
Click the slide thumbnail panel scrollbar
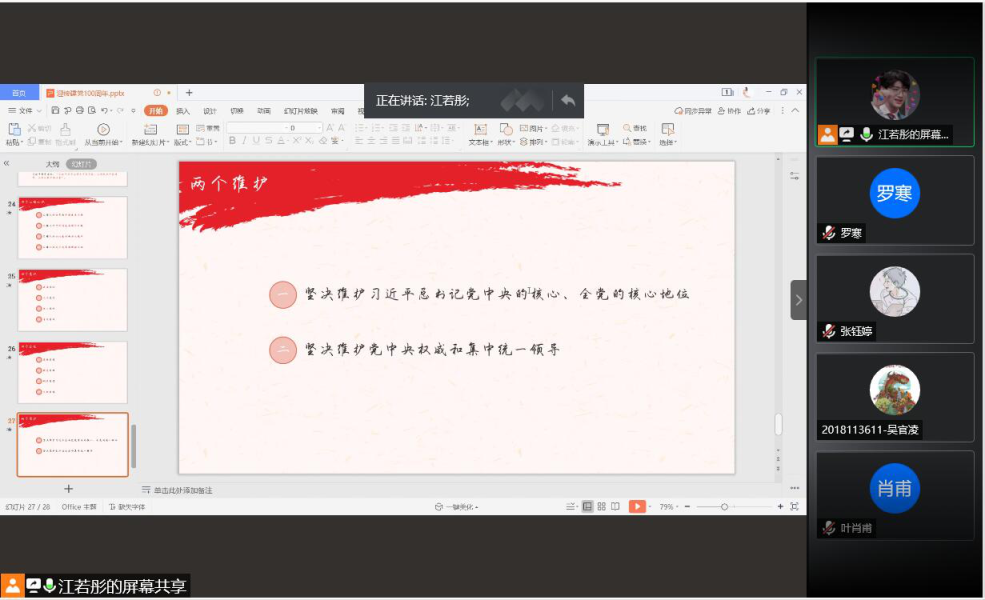pyautogui.click(x=133, y=446)
